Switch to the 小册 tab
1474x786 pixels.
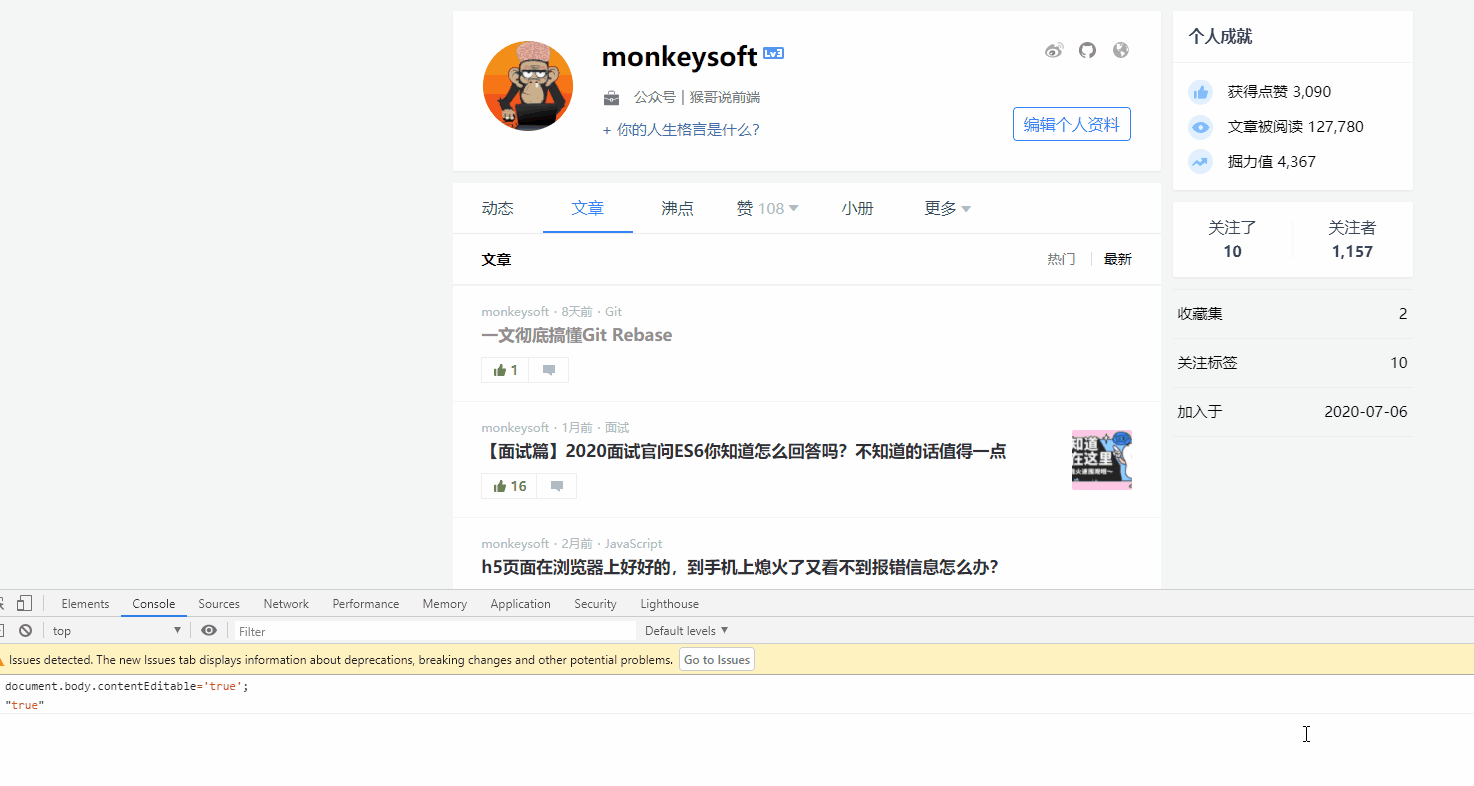point(858,208)
